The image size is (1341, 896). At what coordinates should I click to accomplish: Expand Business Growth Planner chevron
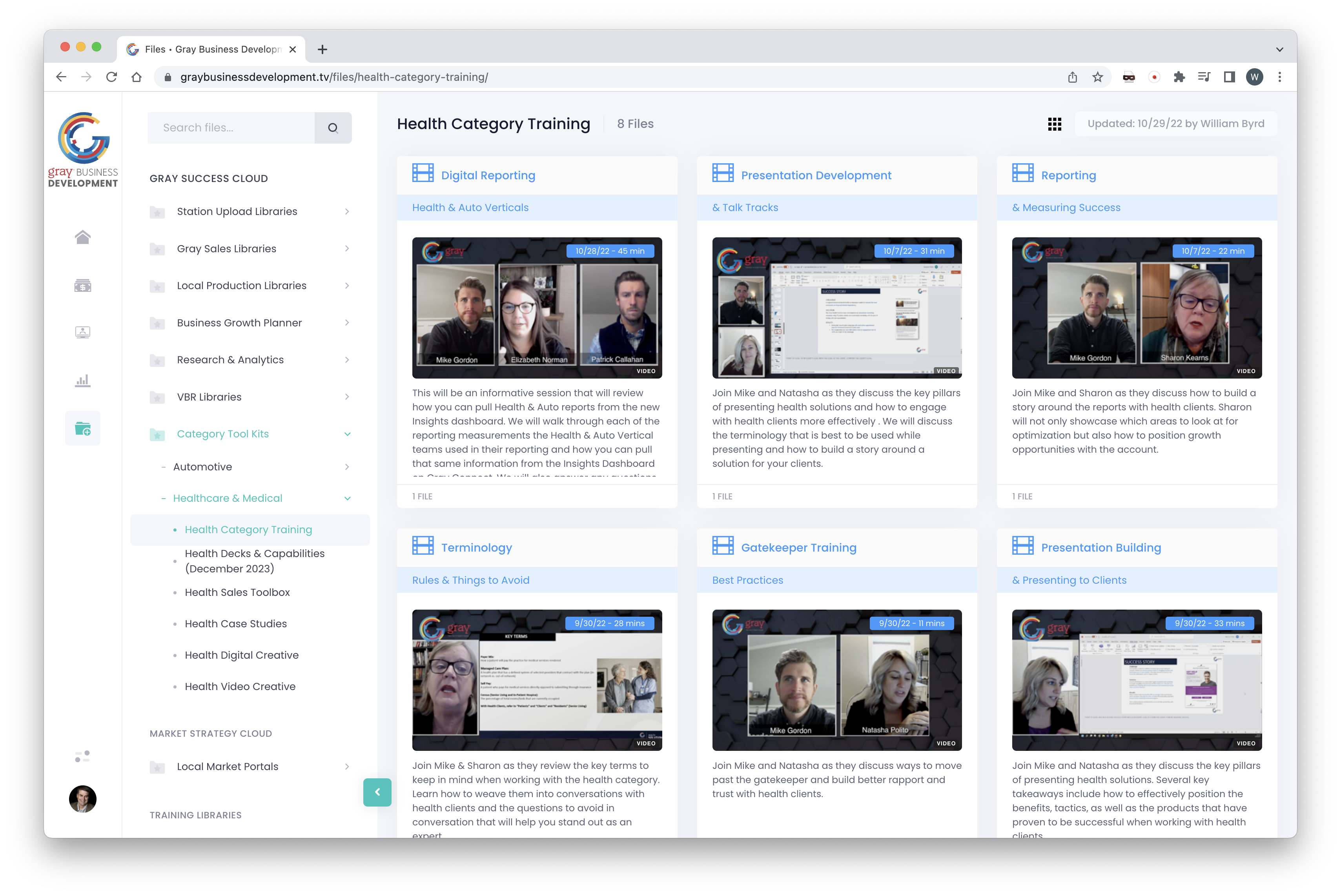coord(347,323)
